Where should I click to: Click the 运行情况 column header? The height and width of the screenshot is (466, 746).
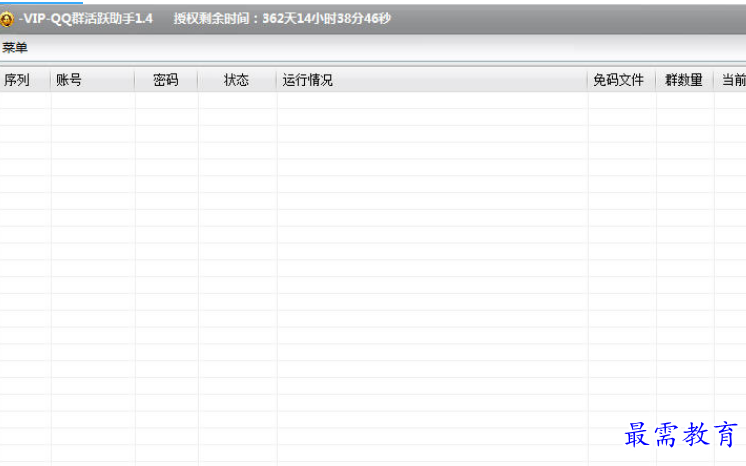432,80
